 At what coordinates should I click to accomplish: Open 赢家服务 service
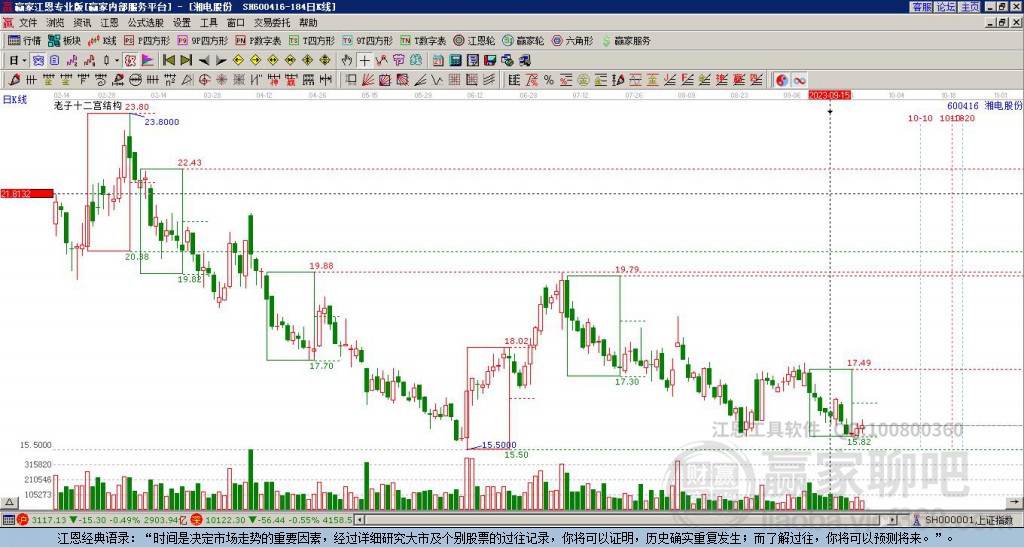[x=626, y=40]
